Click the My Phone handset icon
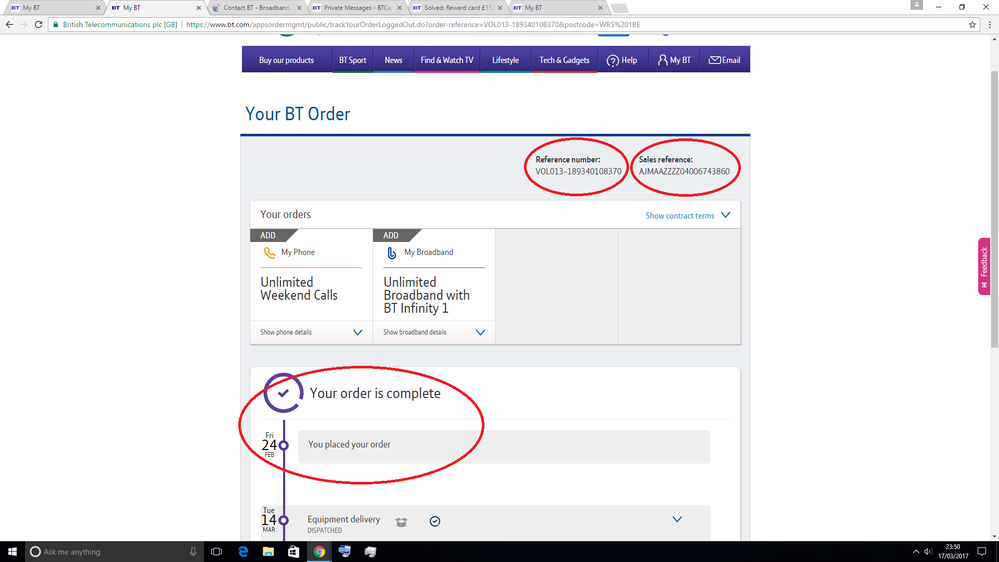Image resolution: width=999 pixels, height=562 pixels. 270,253
